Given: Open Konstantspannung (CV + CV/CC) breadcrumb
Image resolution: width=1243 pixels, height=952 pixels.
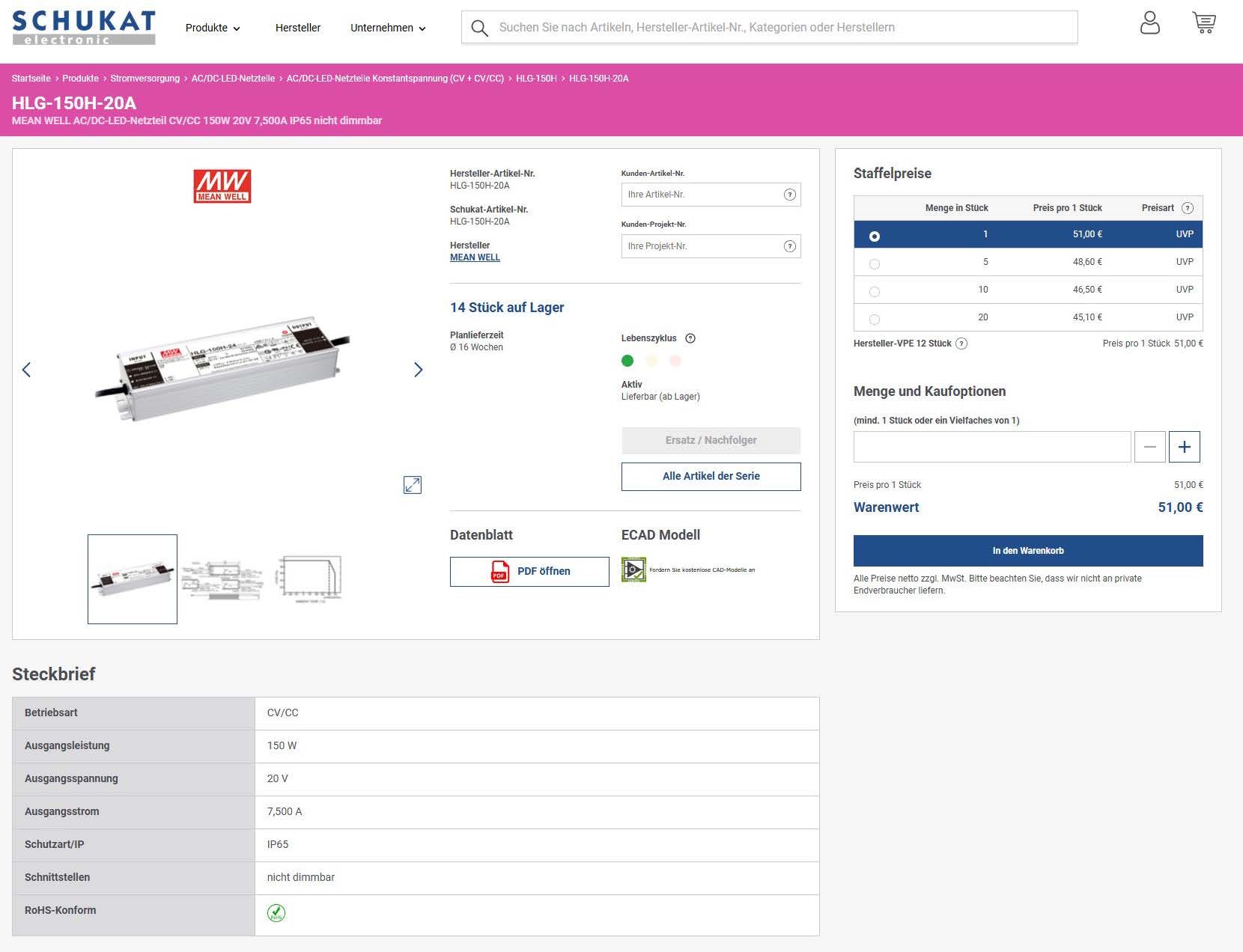Looking at the screenshot, I should pyautogui.click(x=395, y=79).
